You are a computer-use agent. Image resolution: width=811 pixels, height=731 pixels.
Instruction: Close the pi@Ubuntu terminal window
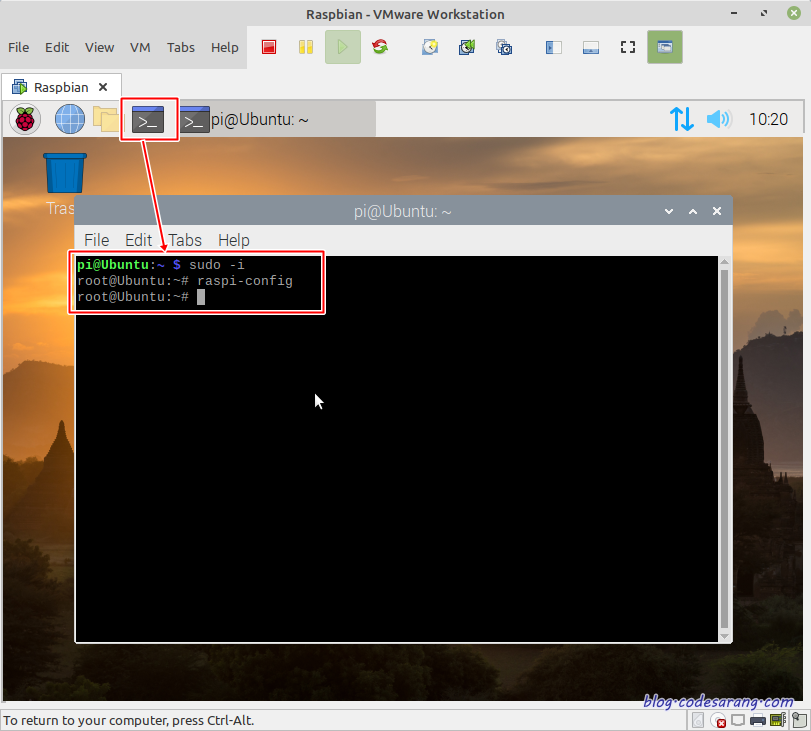[x=717, y=211]
